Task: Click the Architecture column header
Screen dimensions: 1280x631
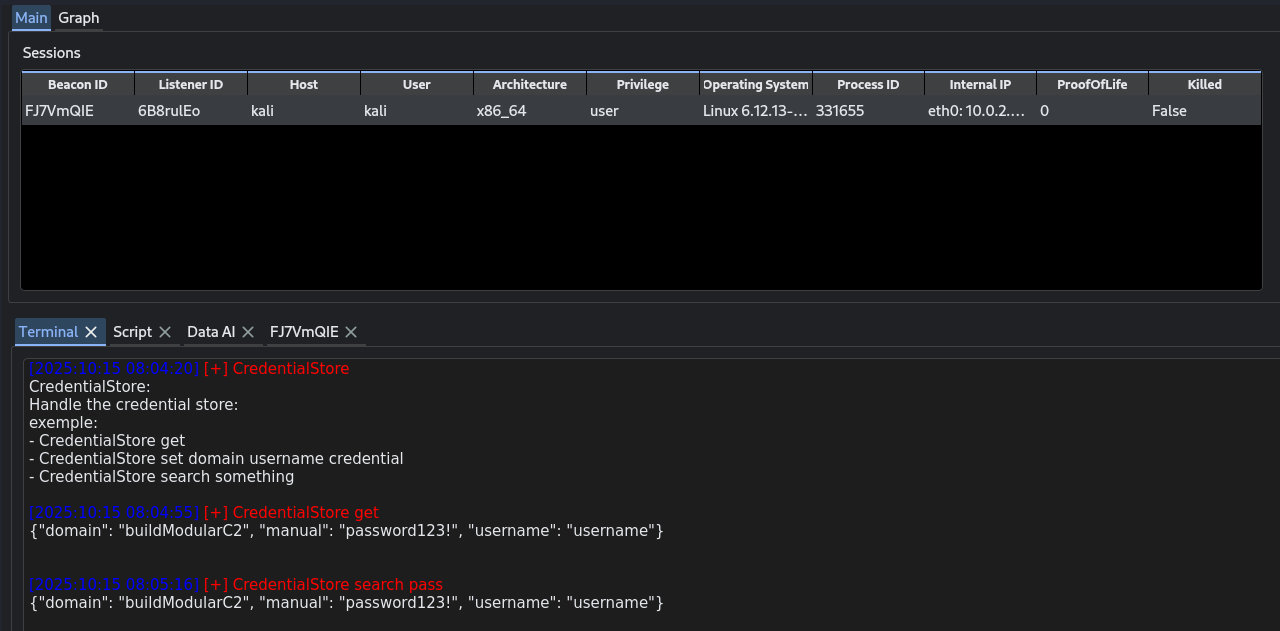Action: tap(529, 85)
